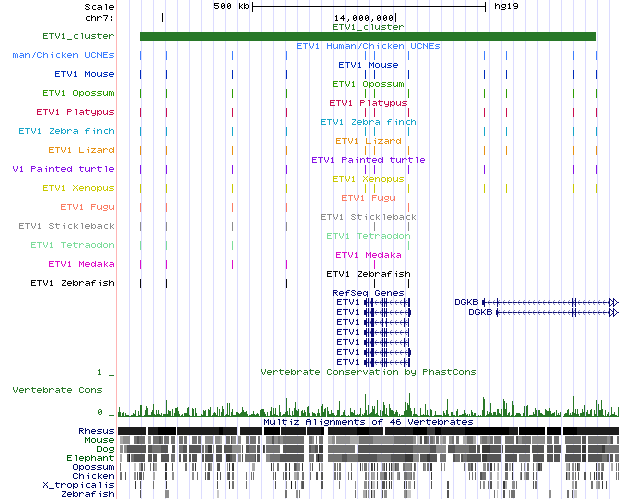This screenshot has height=499, width=620.
Task: Click the X_tropicalis alignment row label
Action: point(86,485)
